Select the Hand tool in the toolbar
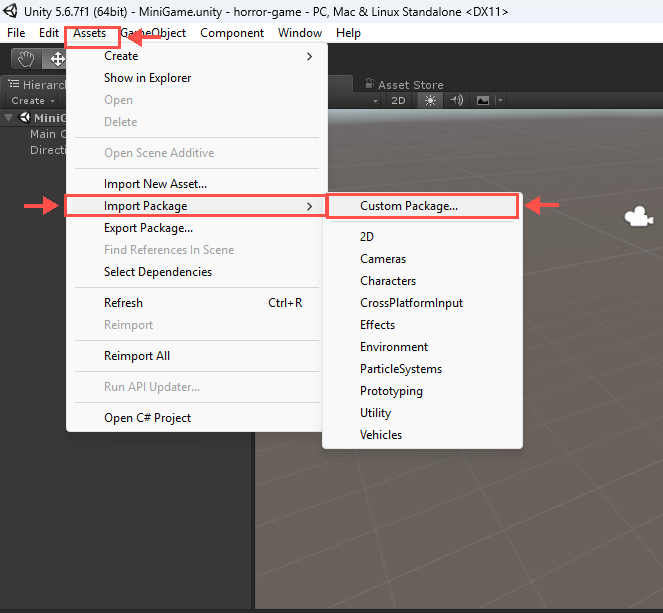Viewport: 663px width, 613px height. coord(26,59)
